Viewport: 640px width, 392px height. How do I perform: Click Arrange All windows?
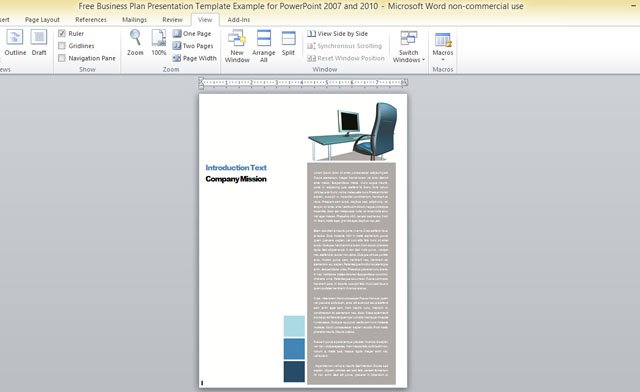click(264, 46)
